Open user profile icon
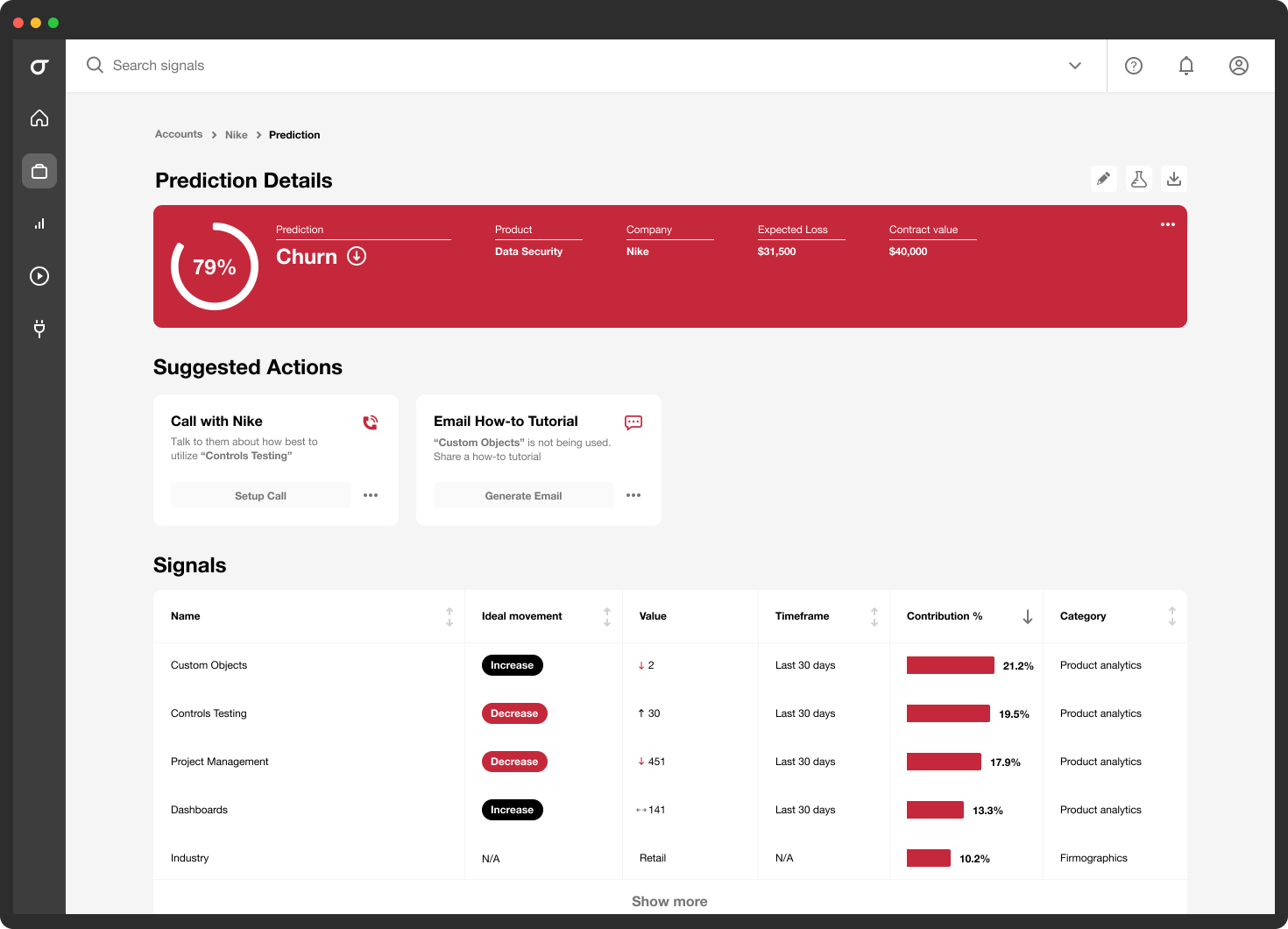 [x=1239, y=66]
